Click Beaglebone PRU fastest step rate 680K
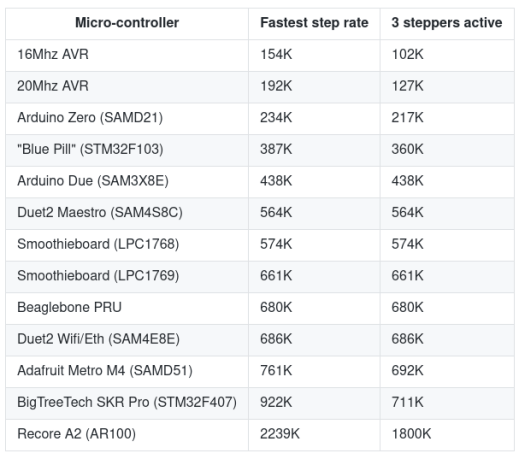Viewport: 525px width, 465px height. click(276, 307)
